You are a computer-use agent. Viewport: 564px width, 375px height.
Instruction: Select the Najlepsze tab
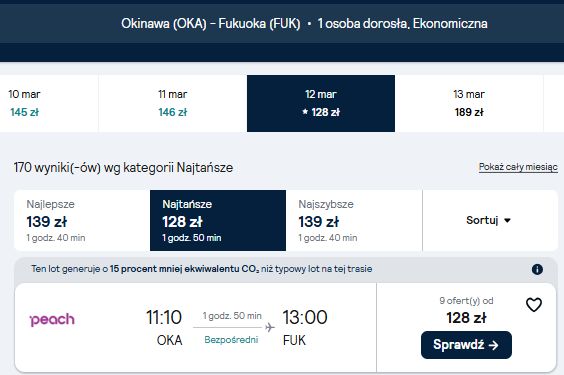pyautogui.click(x=82, y=220)
